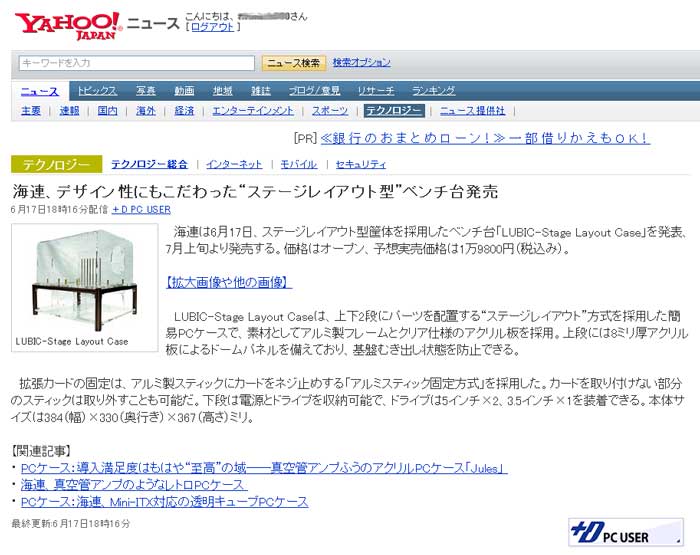
Task: Select the 主要 category link
Action: [31, 111]
